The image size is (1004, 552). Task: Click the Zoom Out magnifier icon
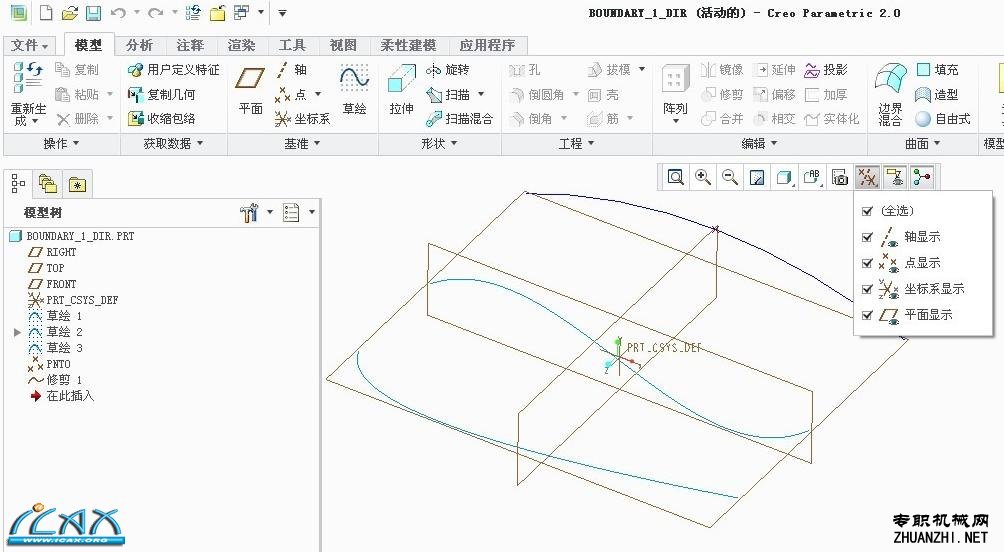point(730,177)
